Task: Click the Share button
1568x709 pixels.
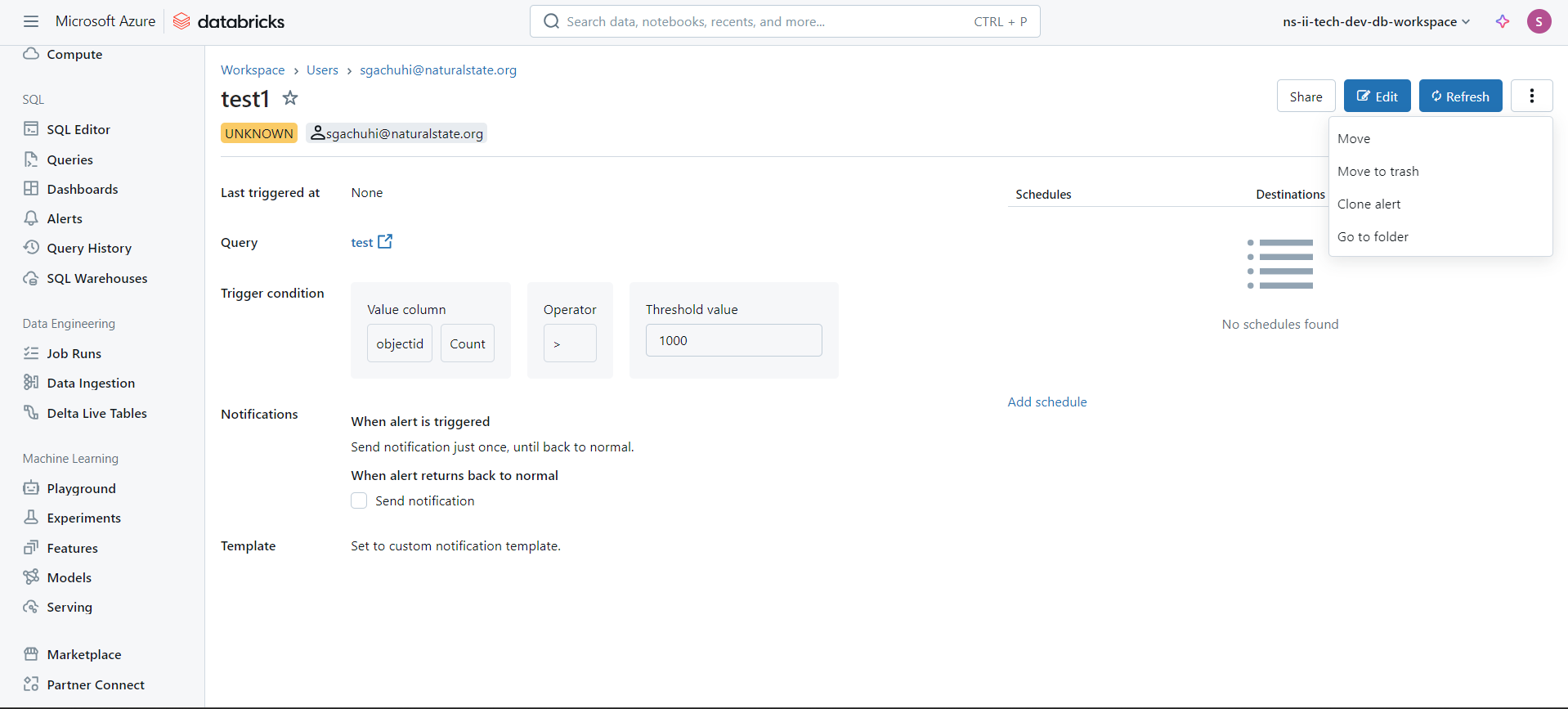Action: pos(1306,96)
